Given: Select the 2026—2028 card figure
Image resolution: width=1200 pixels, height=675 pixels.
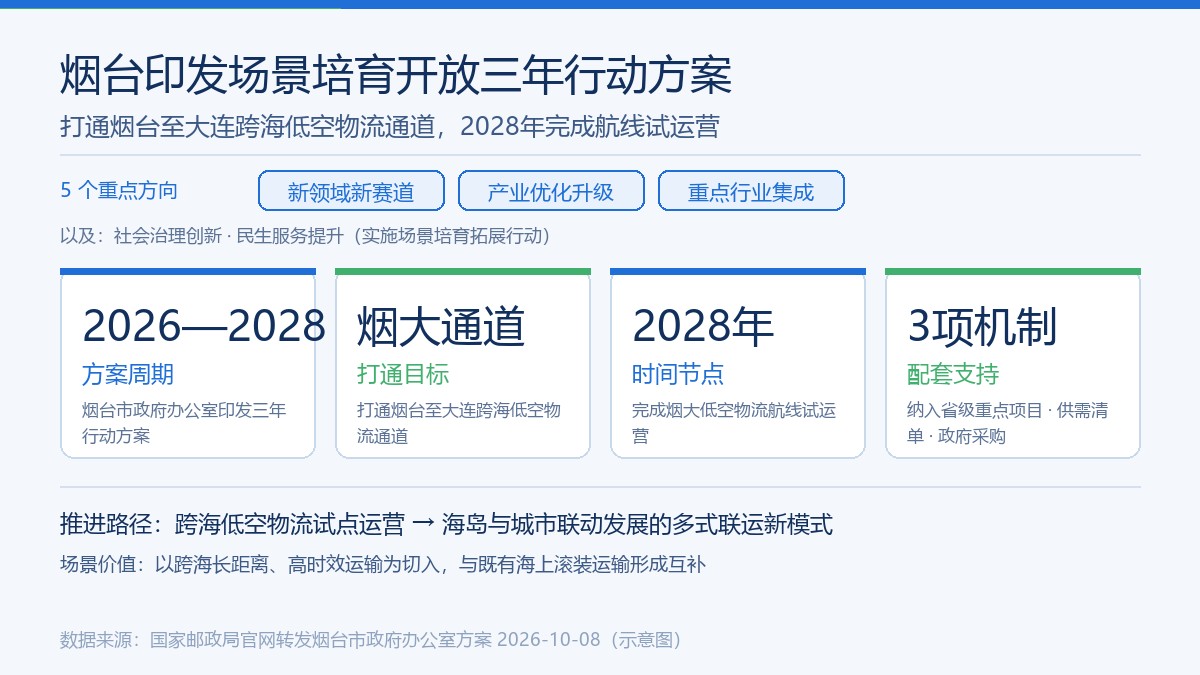Looking at the screenshot, I should click(x=204, y=326).
